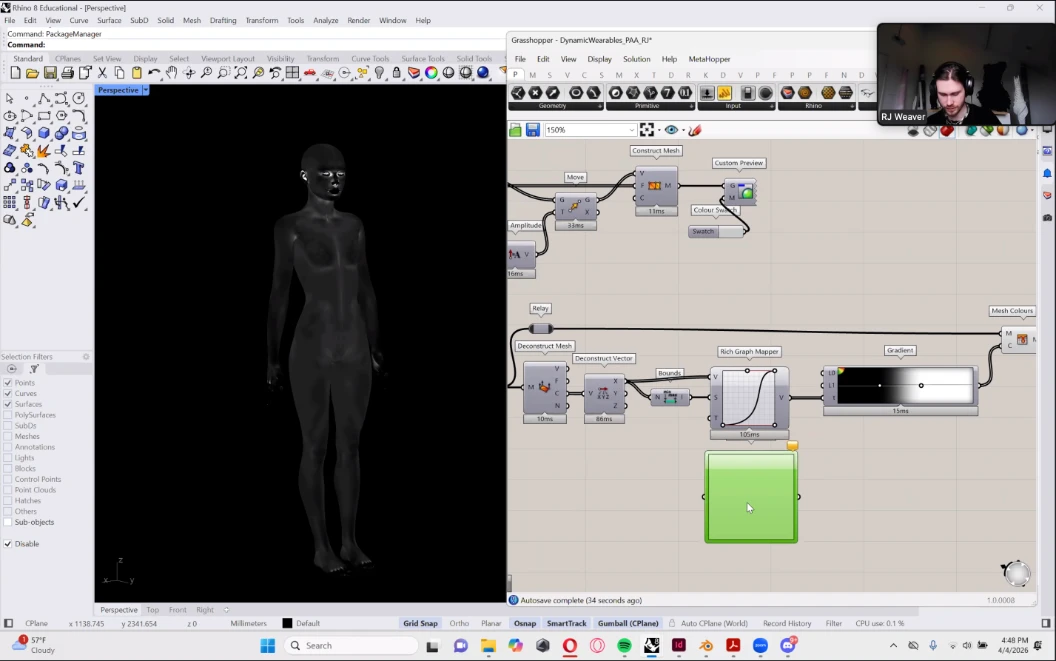Image resolution: width=1056 pixels, height=661 pixels.
Task: Click the Grasshopper preview eye icon
Action: click(x=671, y=130)
